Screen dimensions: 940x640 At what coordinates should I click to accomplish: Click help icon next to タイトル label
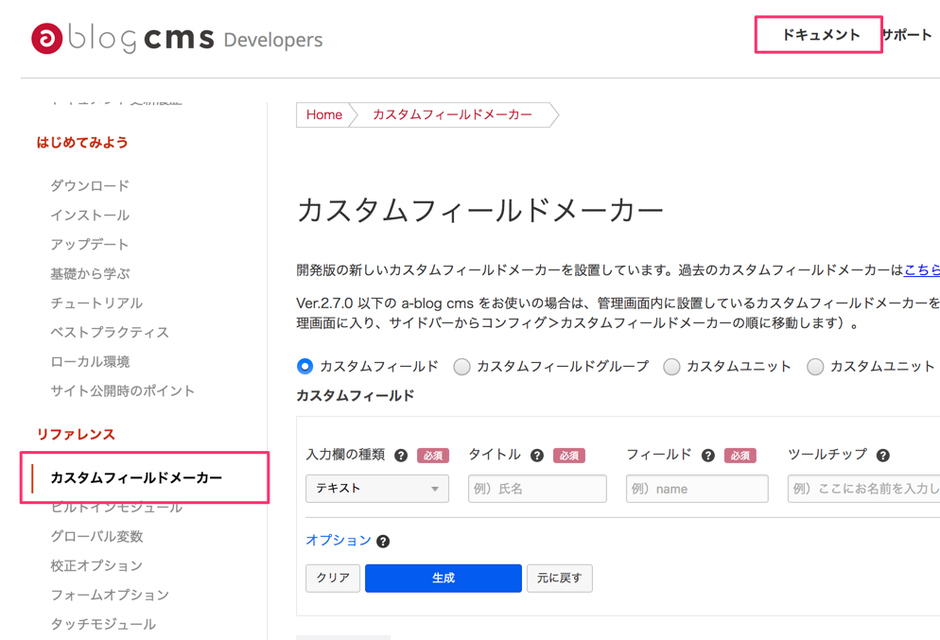pos(537,455)
